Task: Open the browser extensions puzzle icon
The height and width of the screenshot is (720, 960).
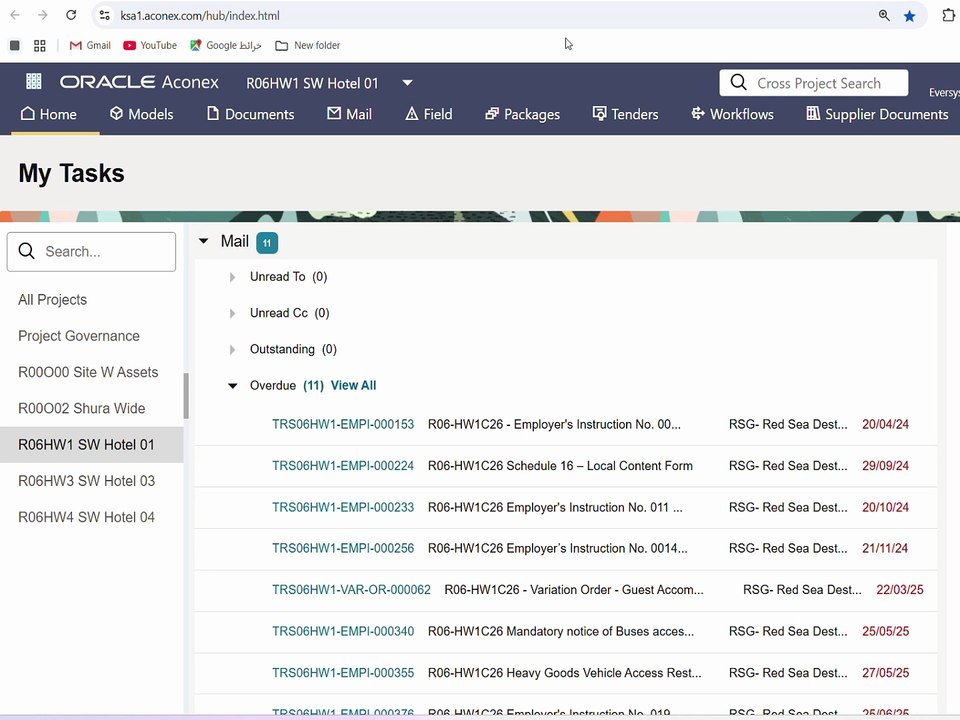Action: coord(948,15)
